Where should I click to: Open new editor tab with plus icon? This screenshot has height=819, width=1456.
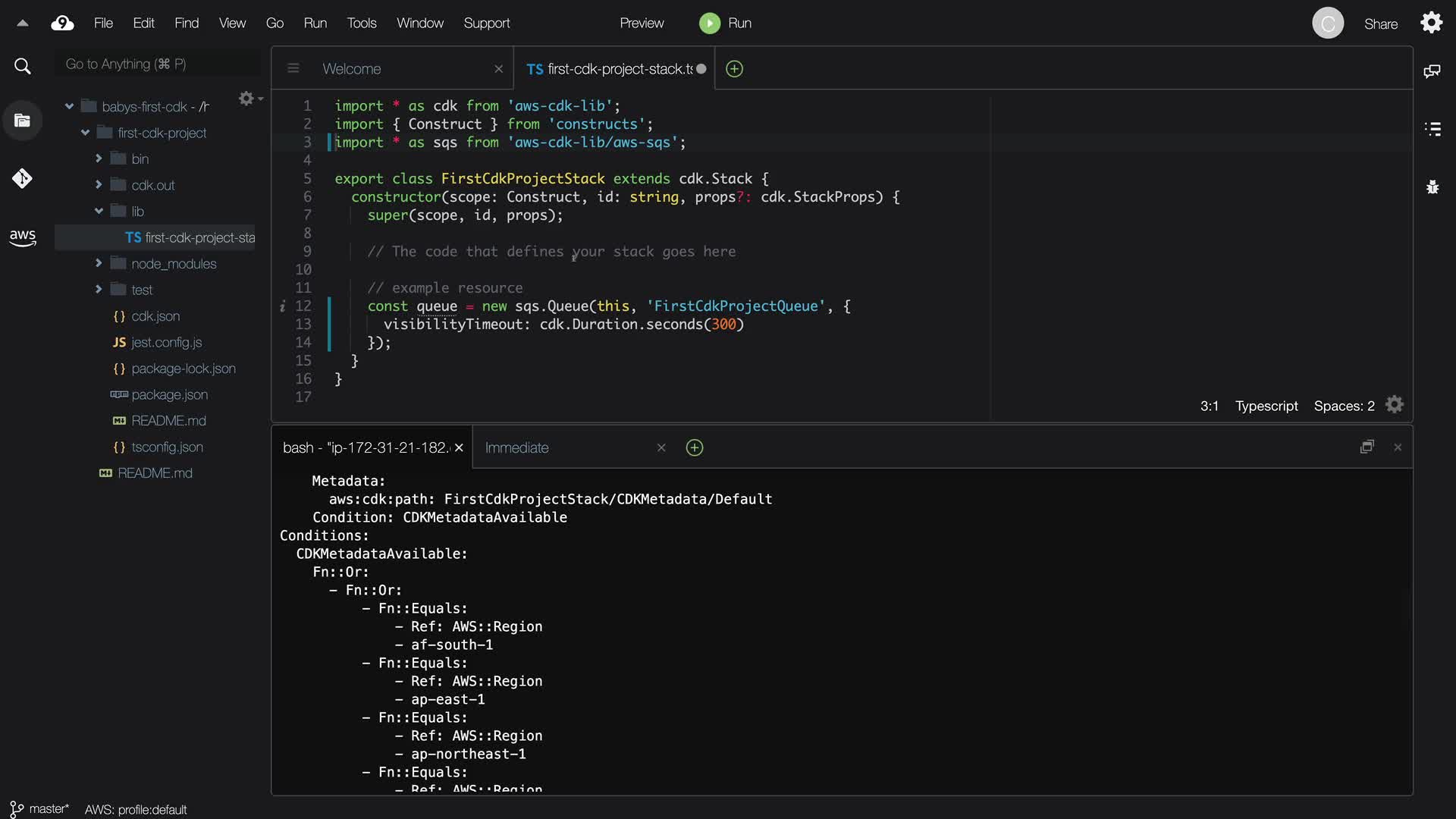pos(734,69)
